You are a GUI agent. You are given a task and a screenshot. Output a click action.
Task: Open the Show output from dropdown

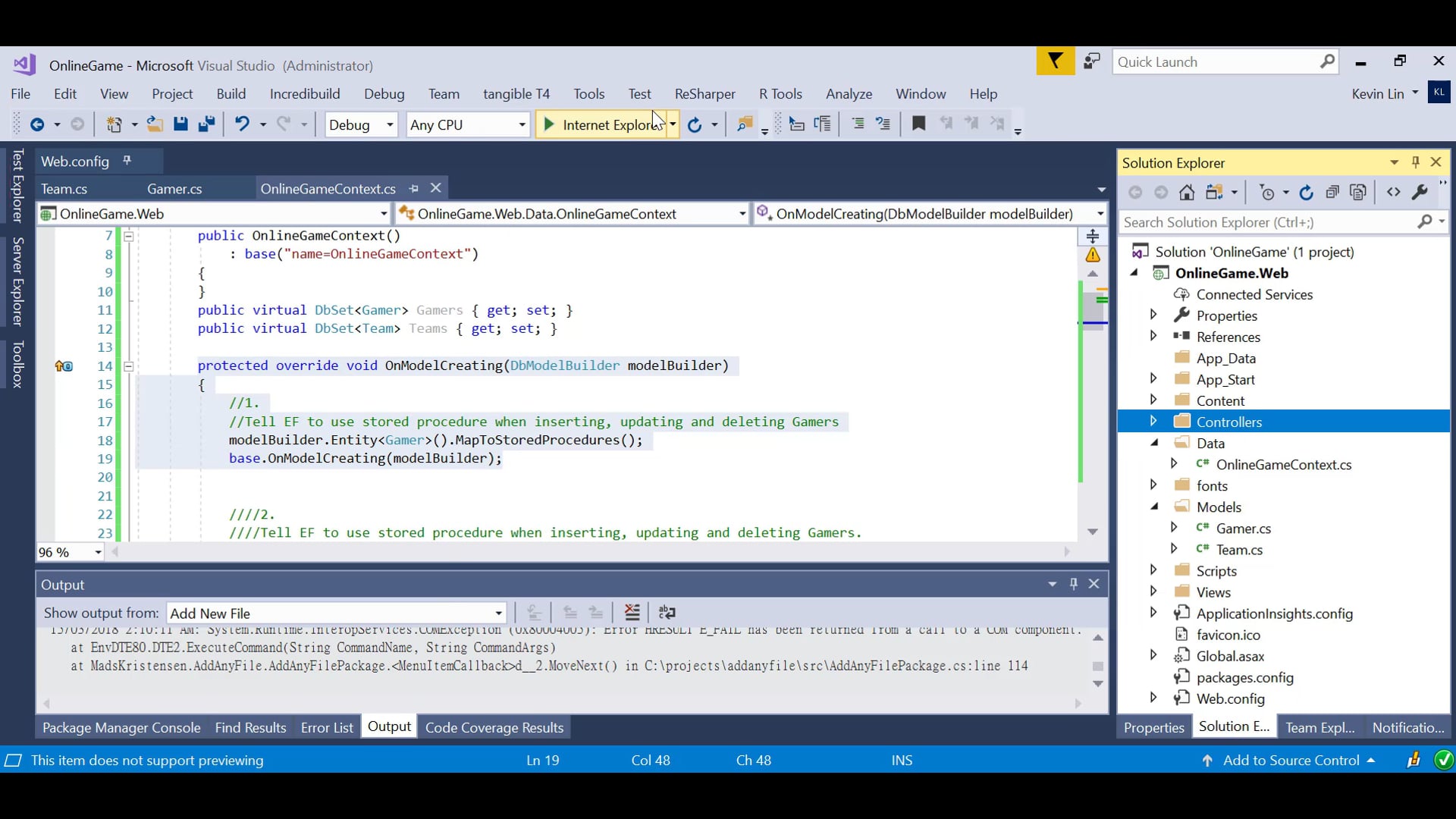click(497, 613)
